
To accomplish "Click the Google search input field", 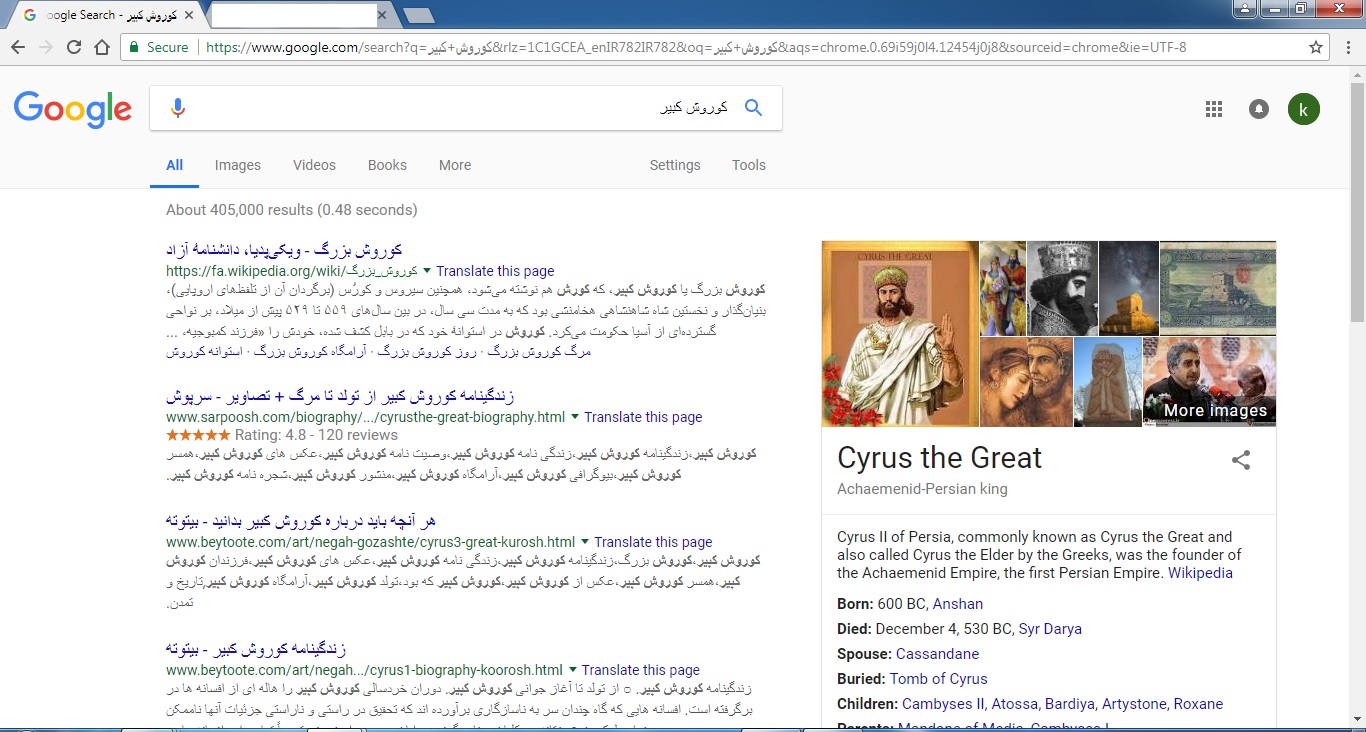I will click(466, 108).
